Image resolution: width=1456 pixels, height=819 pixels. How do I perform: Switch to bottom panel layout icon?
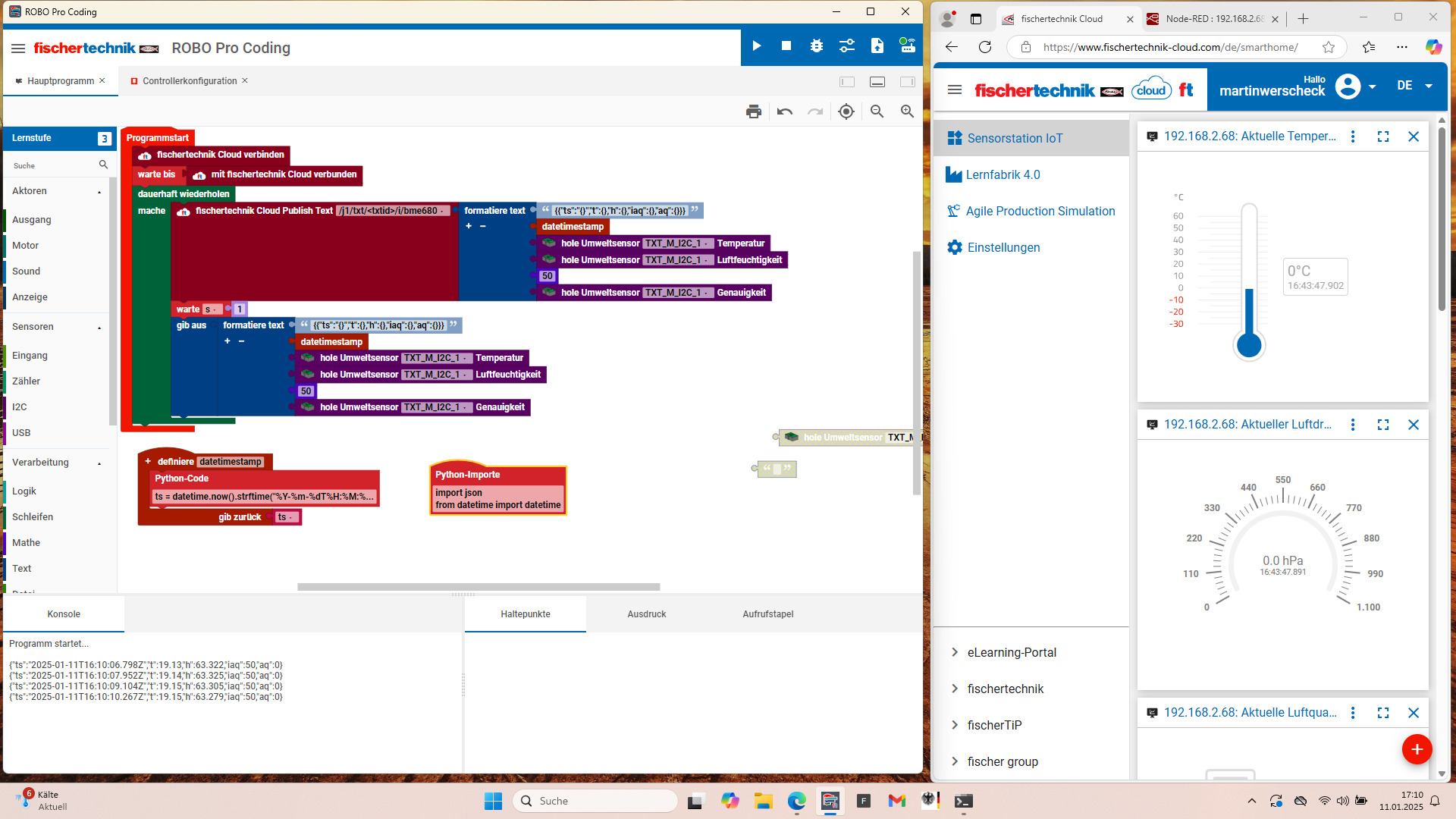point(877,82)
